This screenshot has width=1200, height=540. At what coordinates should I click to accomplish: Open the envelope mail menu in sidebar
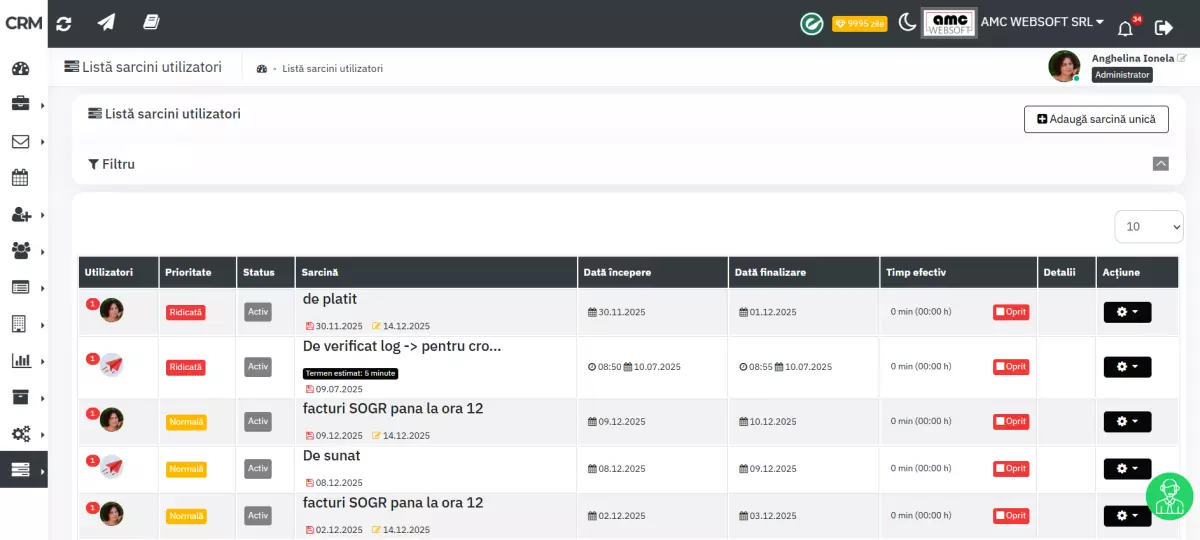tap(20, 142)
